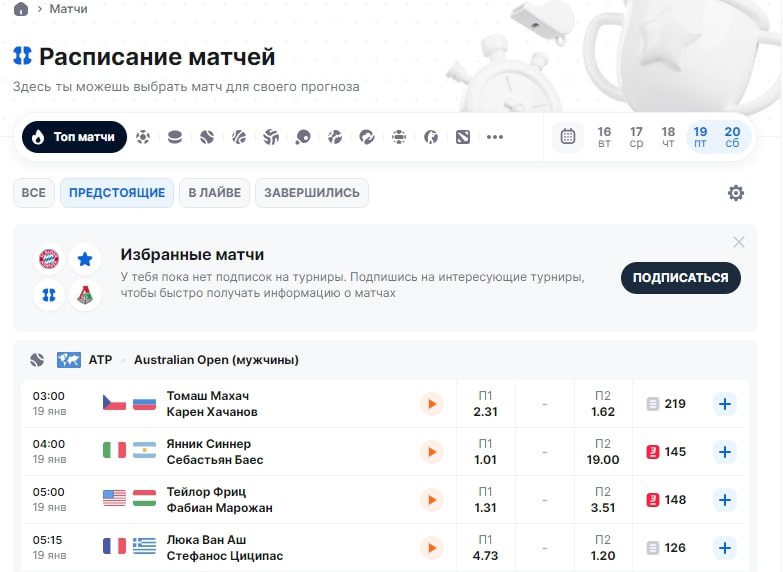Screen dimensions: 783x572
Task: Add prediction for Синнер – Баес match
Action: click(725, 452)
